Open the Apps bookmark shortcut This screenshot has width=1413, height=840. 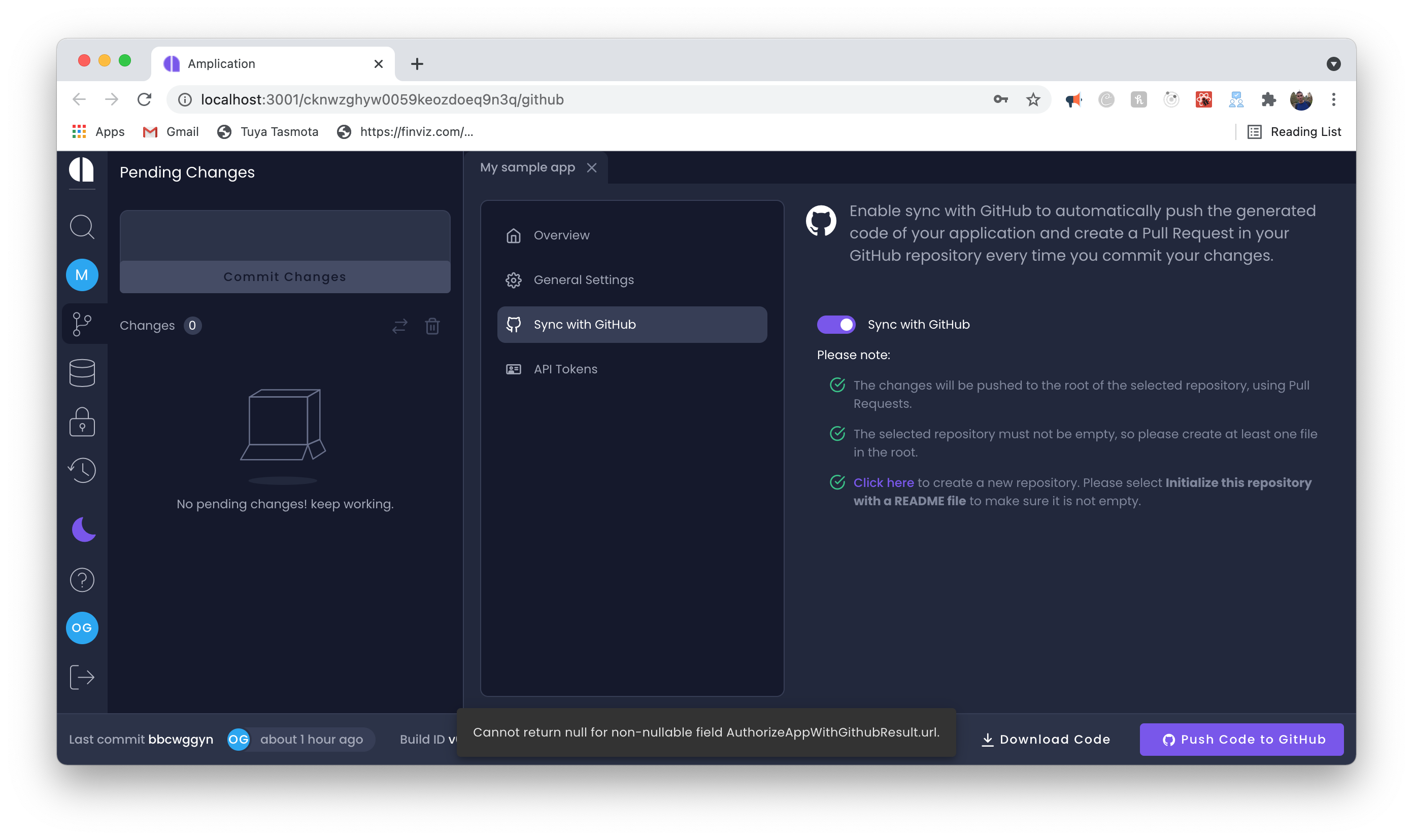coord(98,132)
